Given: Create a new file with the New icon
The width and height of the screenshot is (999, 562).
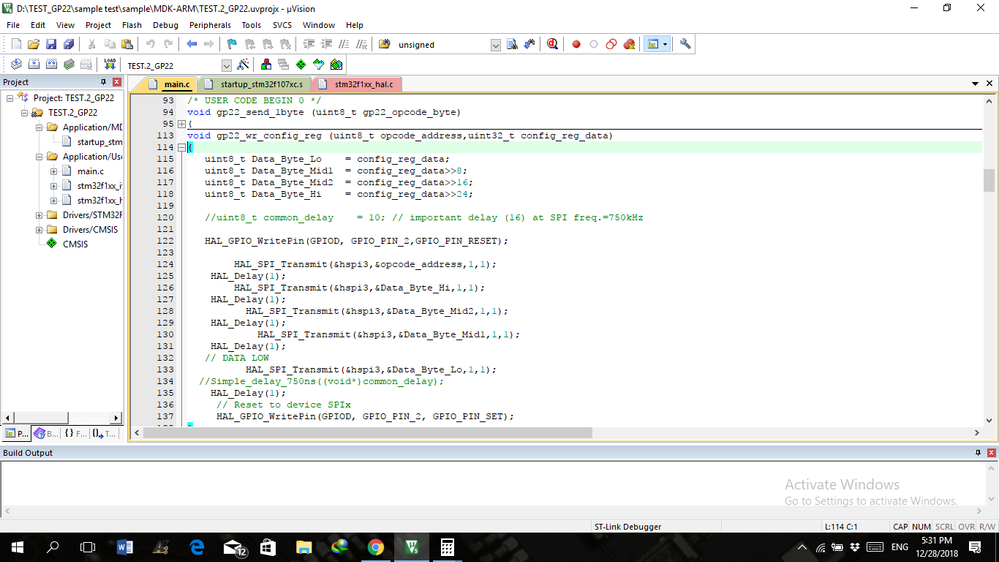Looking at the screenshot, I should click(x=16, y=44).
